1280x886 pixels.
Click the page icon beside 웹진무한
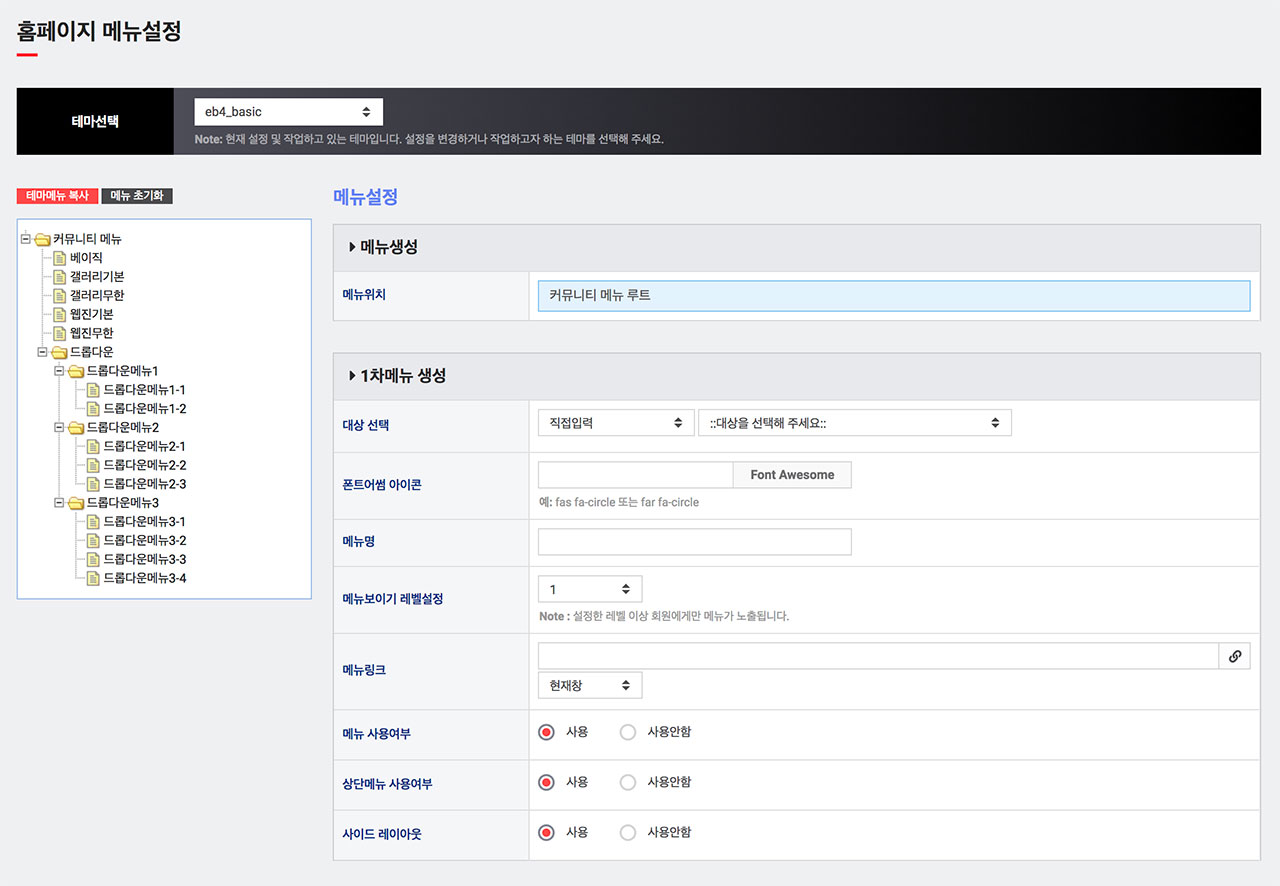(60, 333)
